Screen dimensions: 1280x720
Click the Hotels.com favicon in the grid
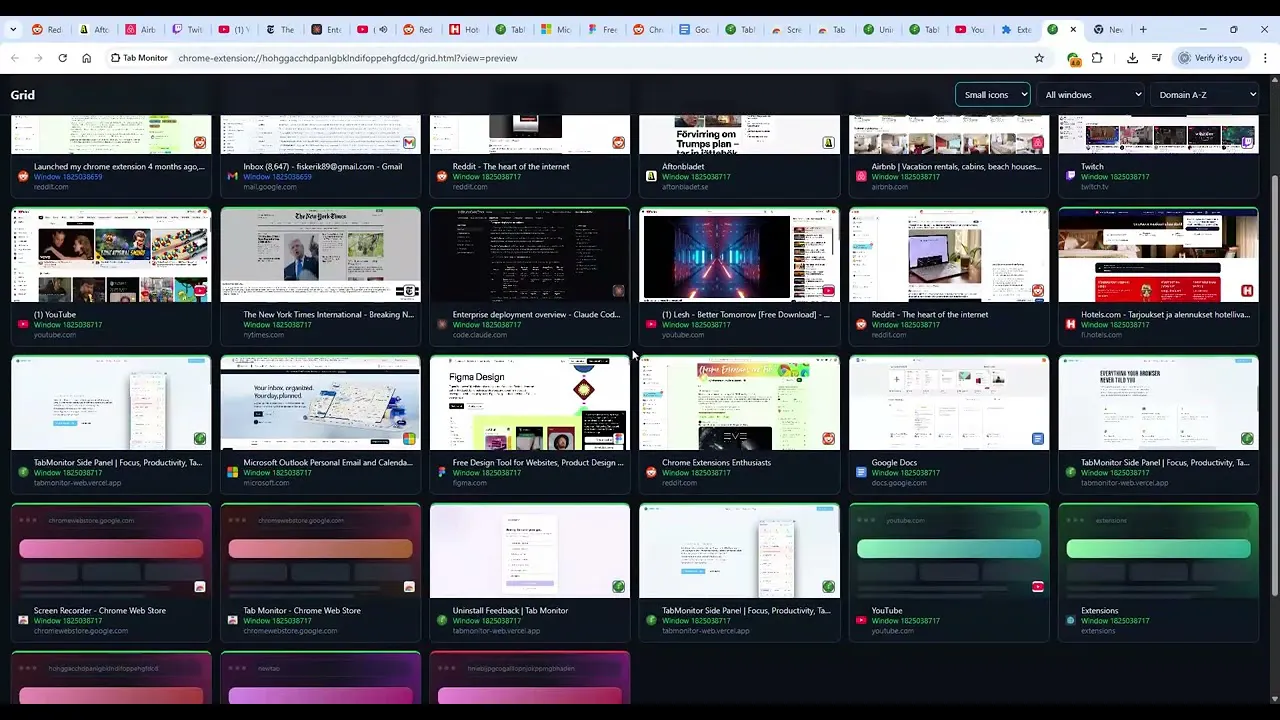pos(1070,325)
